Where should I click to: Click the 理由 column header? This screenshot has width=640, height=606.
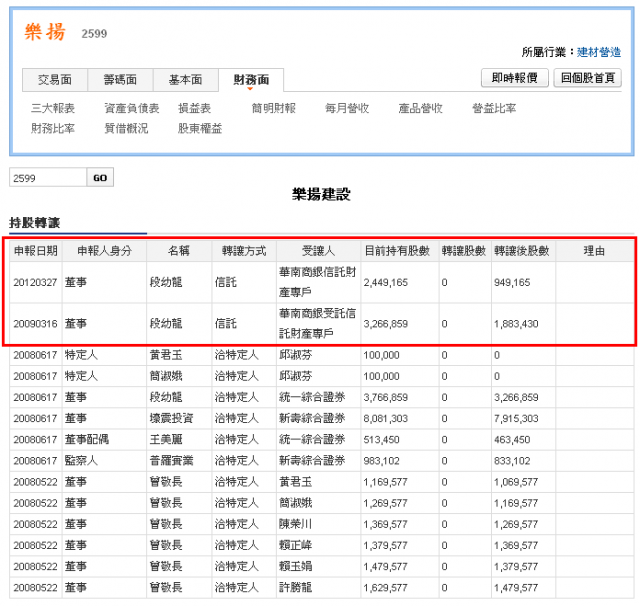(x=594, y=251)
